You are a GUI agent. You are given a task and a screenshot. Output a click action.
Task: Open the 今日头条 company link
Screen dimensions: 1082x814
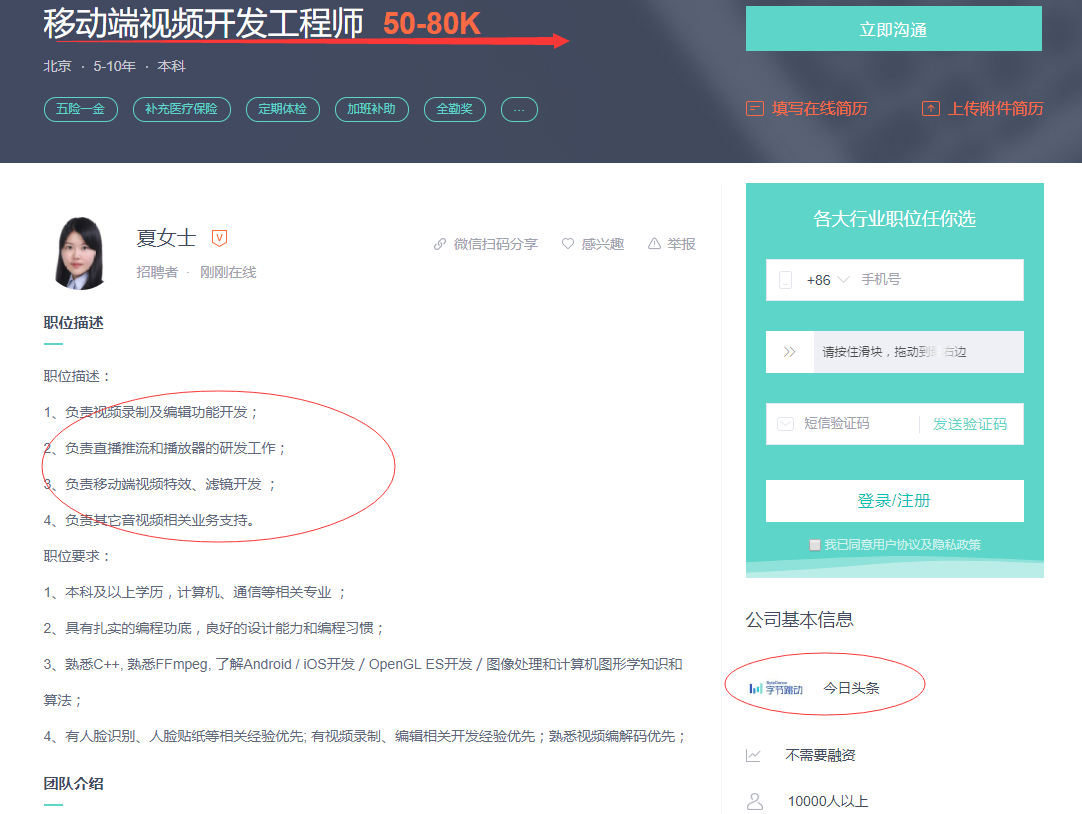852,688
